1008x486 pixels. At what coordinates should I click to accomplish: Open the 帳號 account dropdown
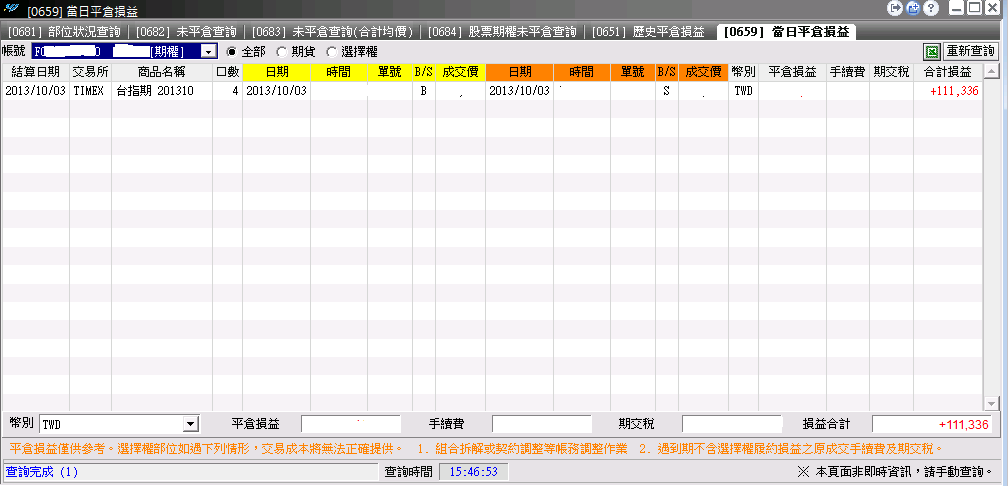click(x=208, y=51)
